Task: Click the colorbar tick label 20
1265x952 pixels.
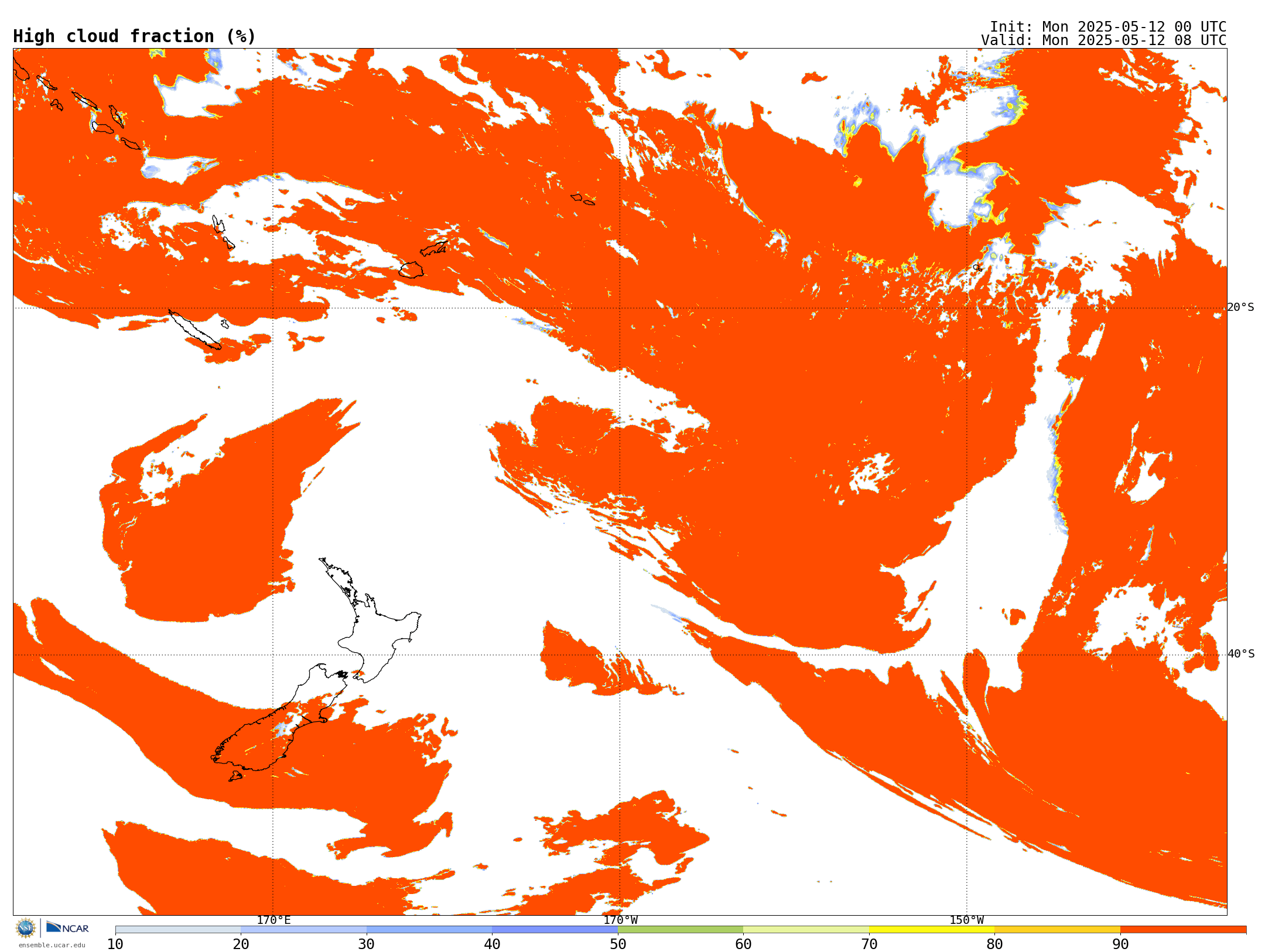Action: [x=241, y=944]
